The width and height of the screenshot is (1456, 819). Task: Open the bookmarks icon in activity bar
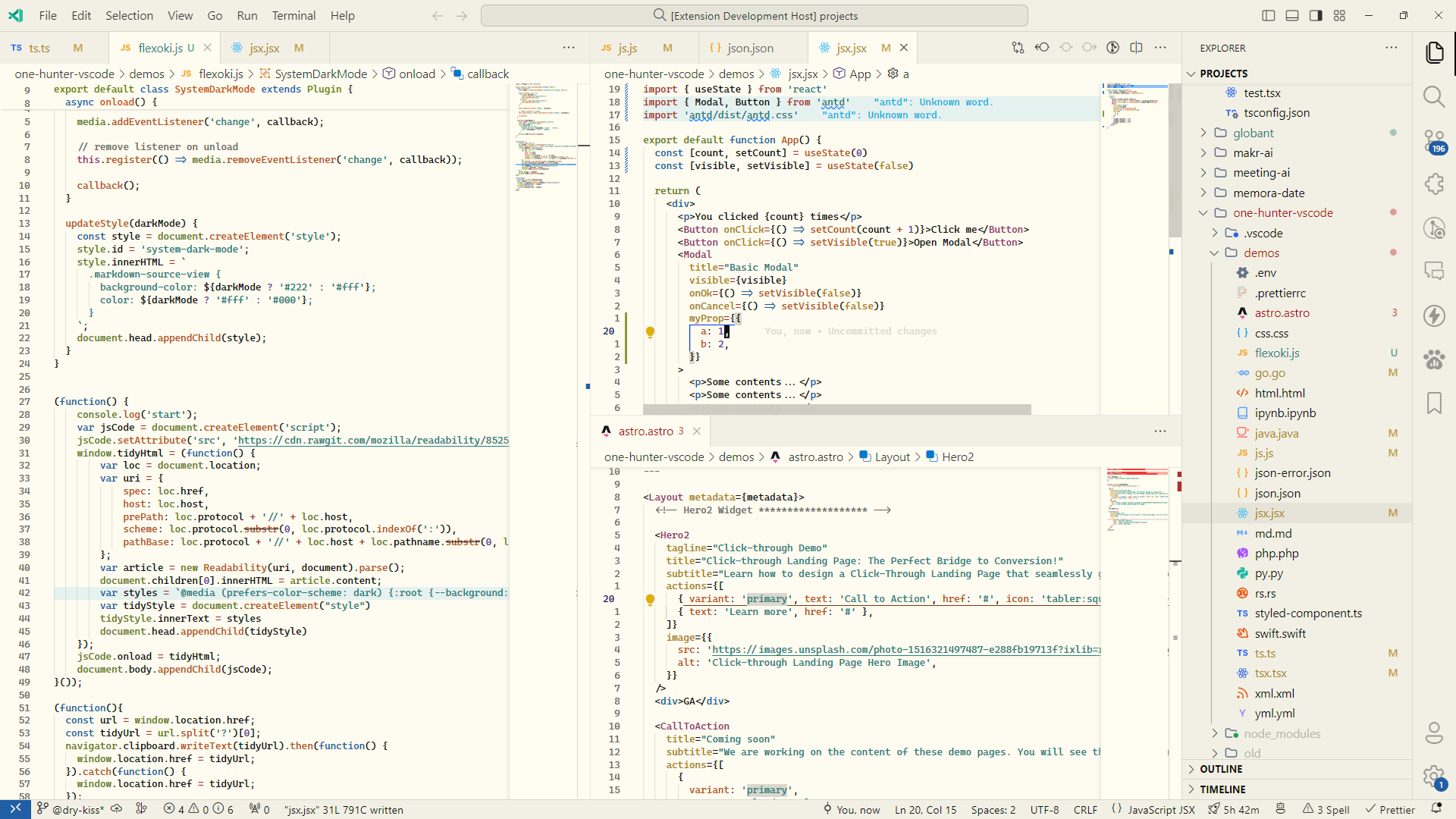1433,403
